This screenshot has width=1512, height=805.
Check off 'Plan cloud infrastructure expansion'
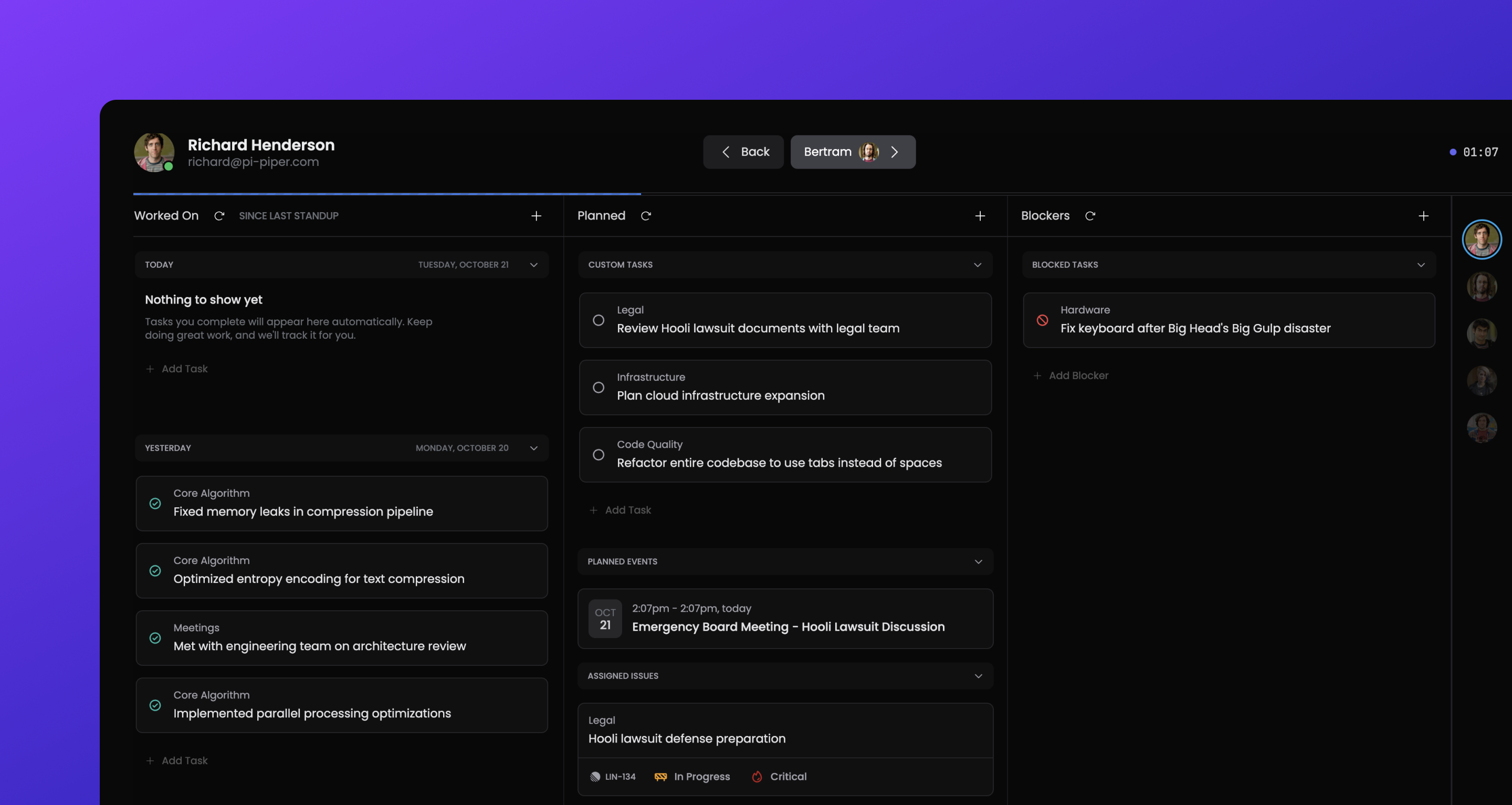(x=598, y=387)
